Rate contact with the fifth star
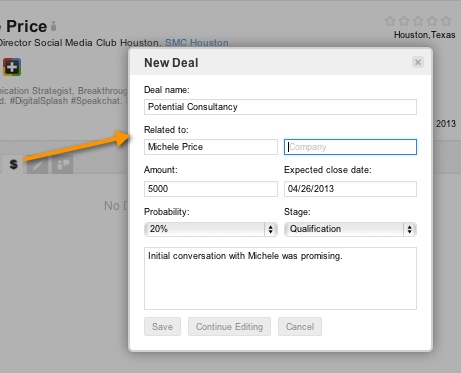This screenshot has height=373, width=461. pos(446,21)
